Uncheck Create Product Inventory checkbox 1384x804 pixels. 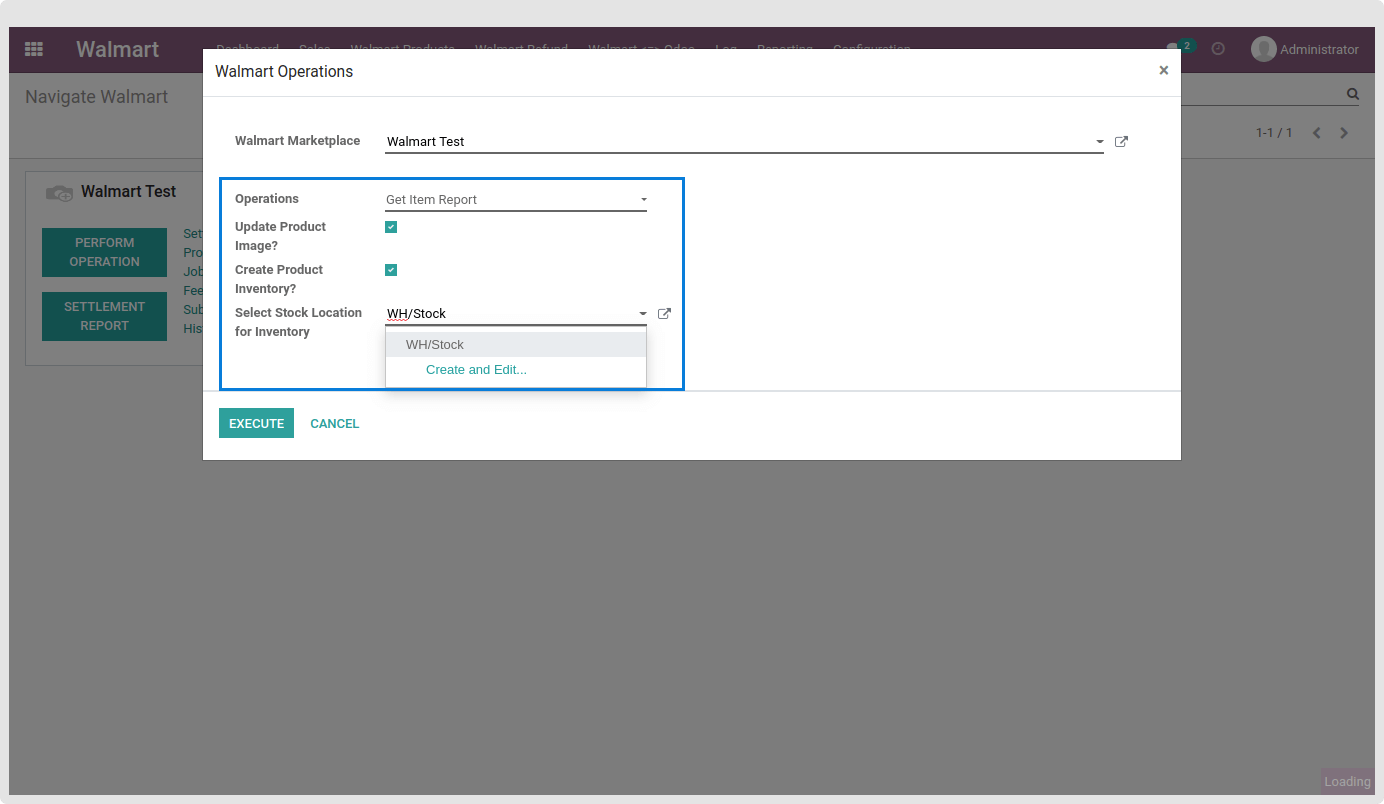391,270
